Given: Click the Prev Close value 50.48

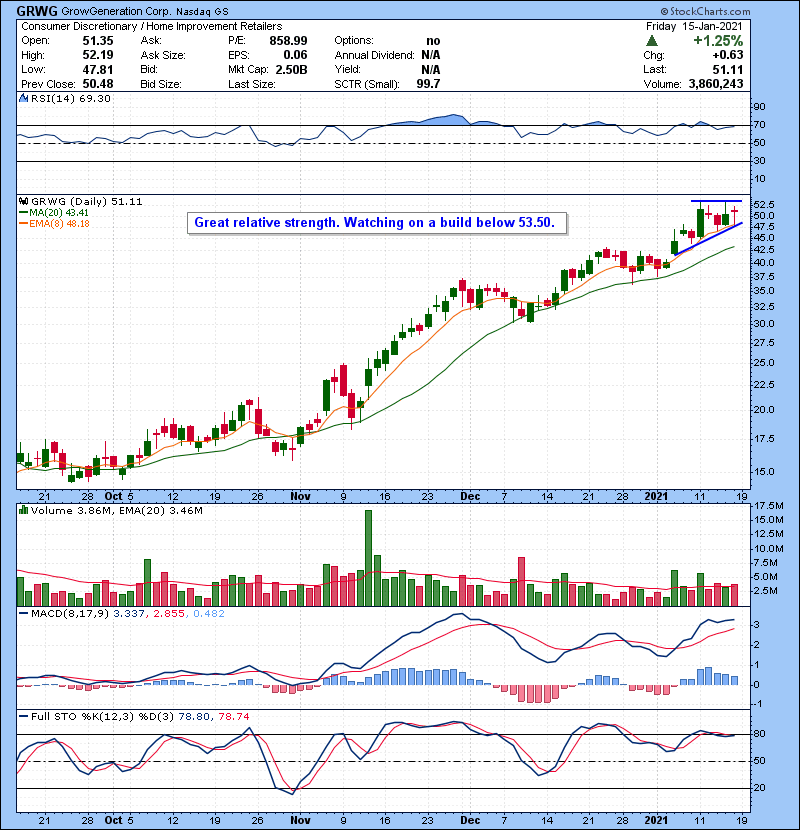Looking at the screenshot, I should pos(98,84).
